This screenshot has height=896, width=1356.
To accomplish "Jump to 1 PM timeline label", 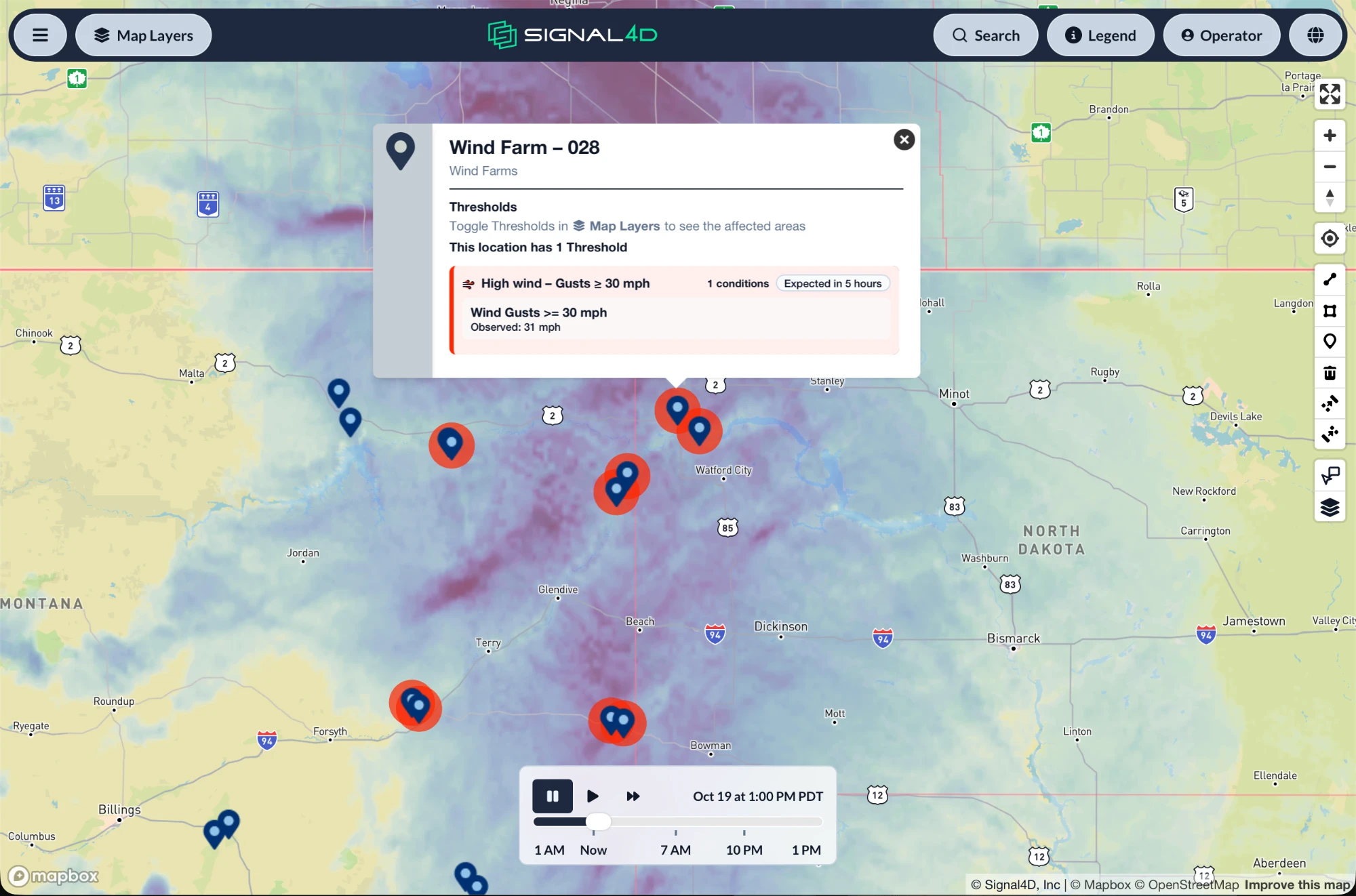I will pos(806,850).
